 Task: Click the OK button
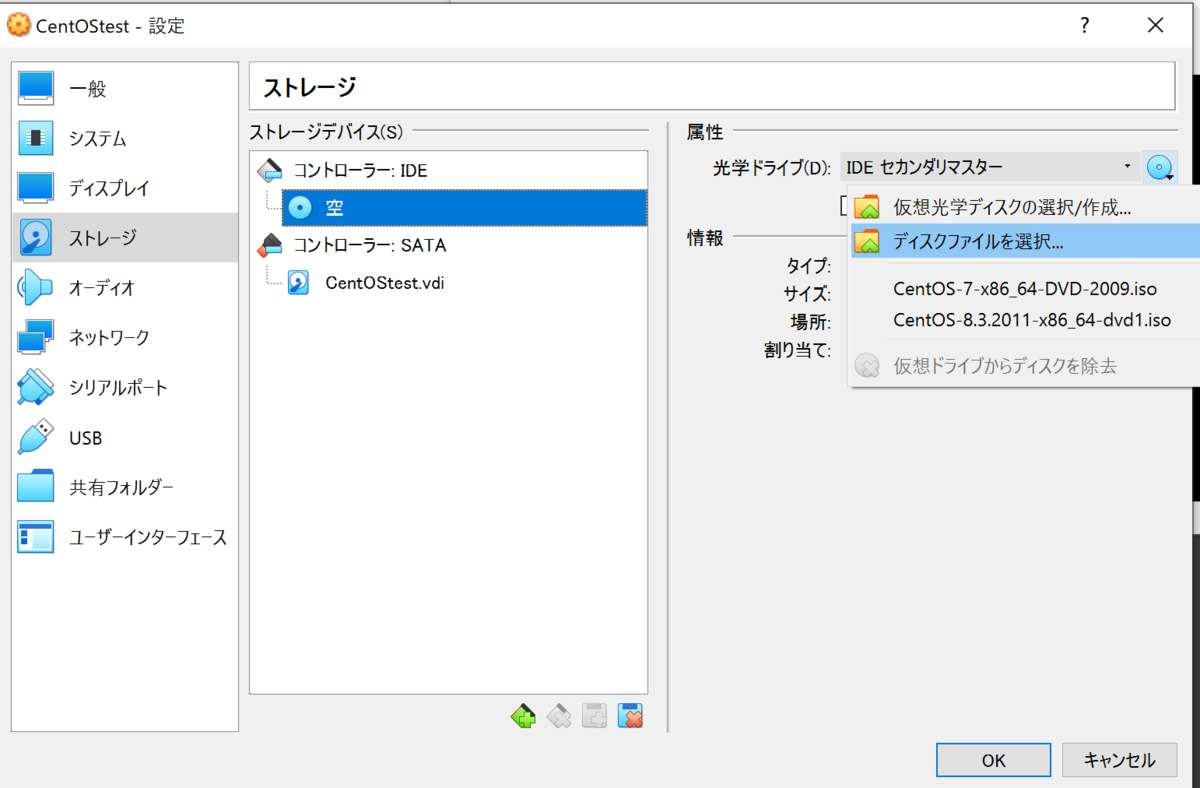(993, 760)
